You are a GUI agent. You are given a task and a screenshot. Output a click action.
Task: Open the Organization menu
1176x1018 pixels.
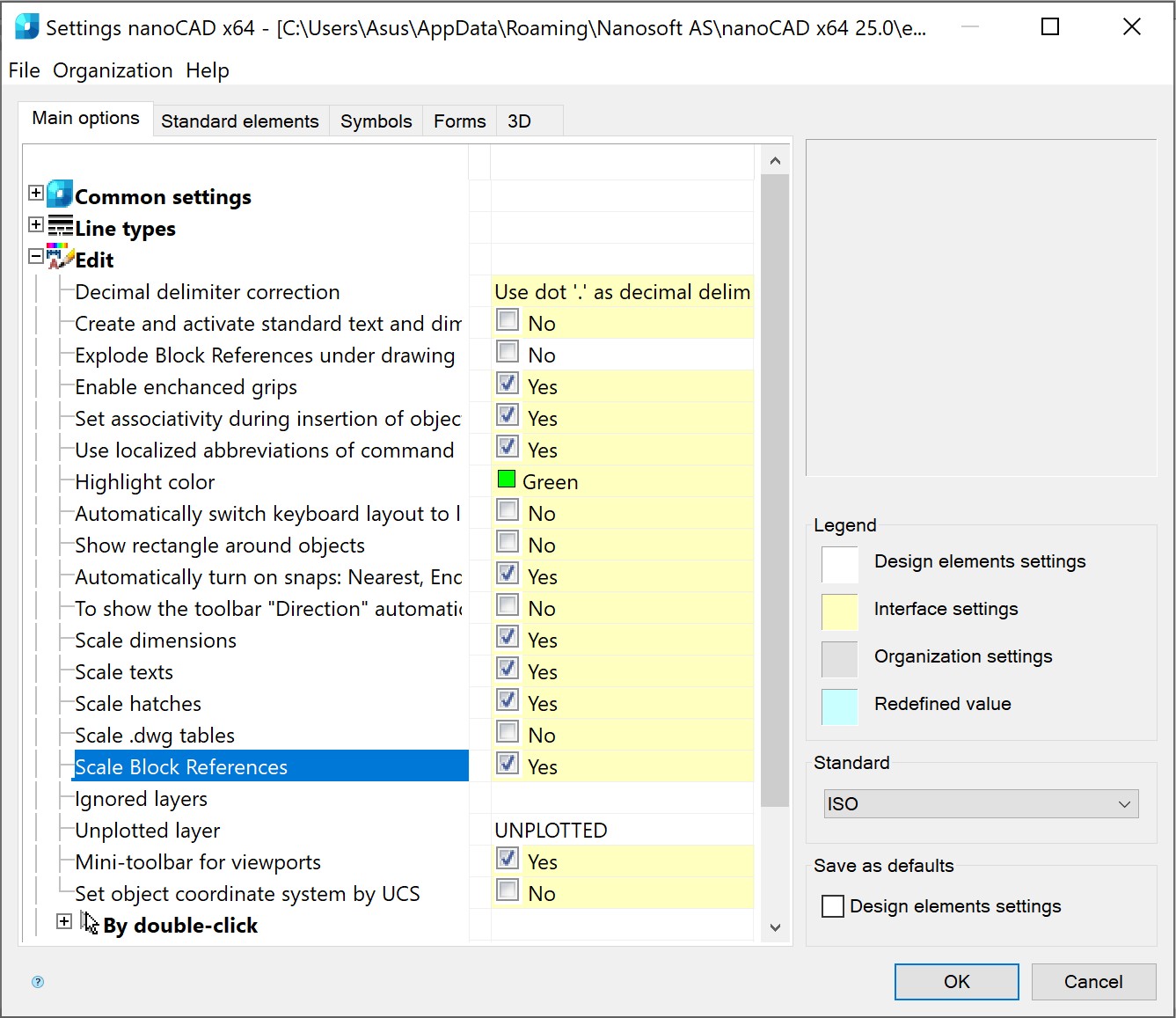(113, 70)
